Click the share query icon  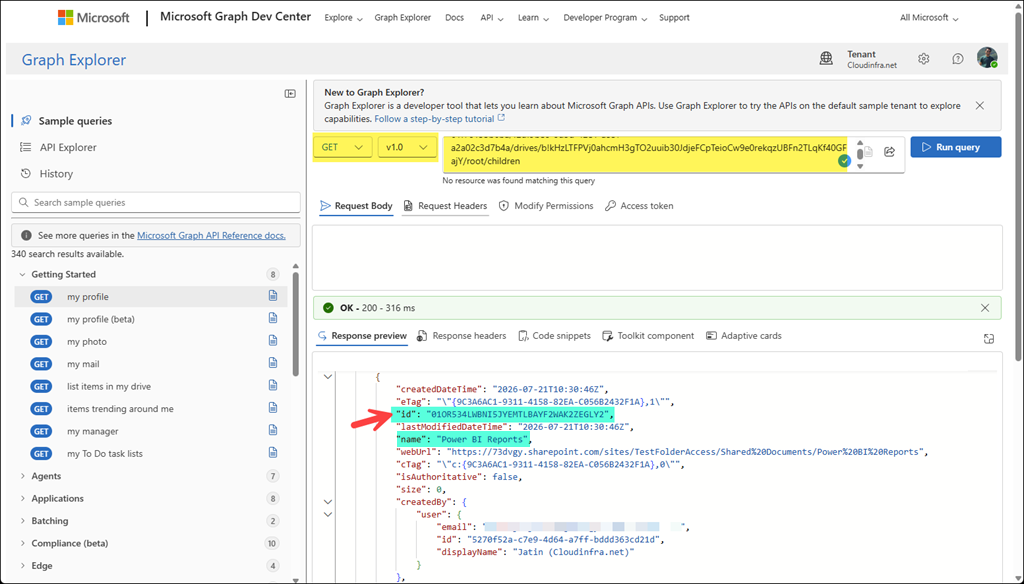(889, 152)
